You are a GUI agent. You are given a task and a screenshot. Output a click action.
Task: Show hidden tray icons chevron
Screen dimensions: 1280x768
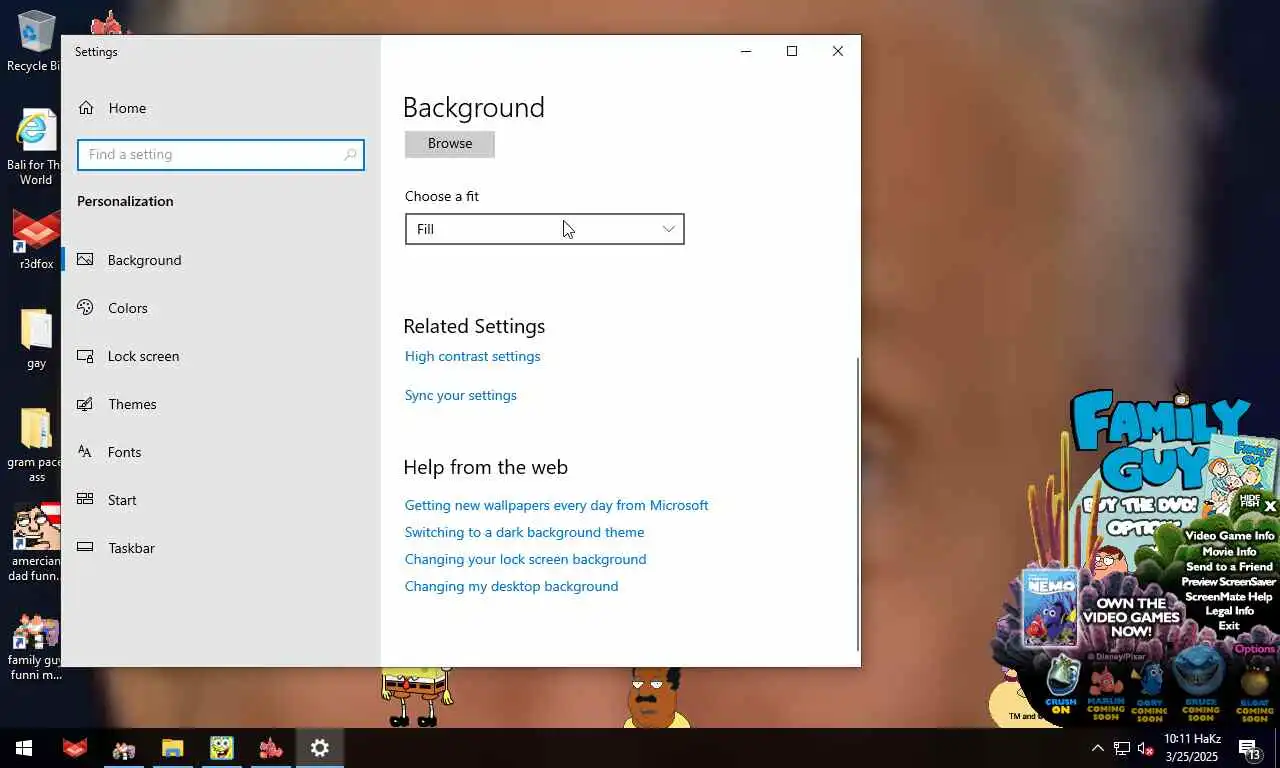pyautogui.click(x=1097, y=748)
